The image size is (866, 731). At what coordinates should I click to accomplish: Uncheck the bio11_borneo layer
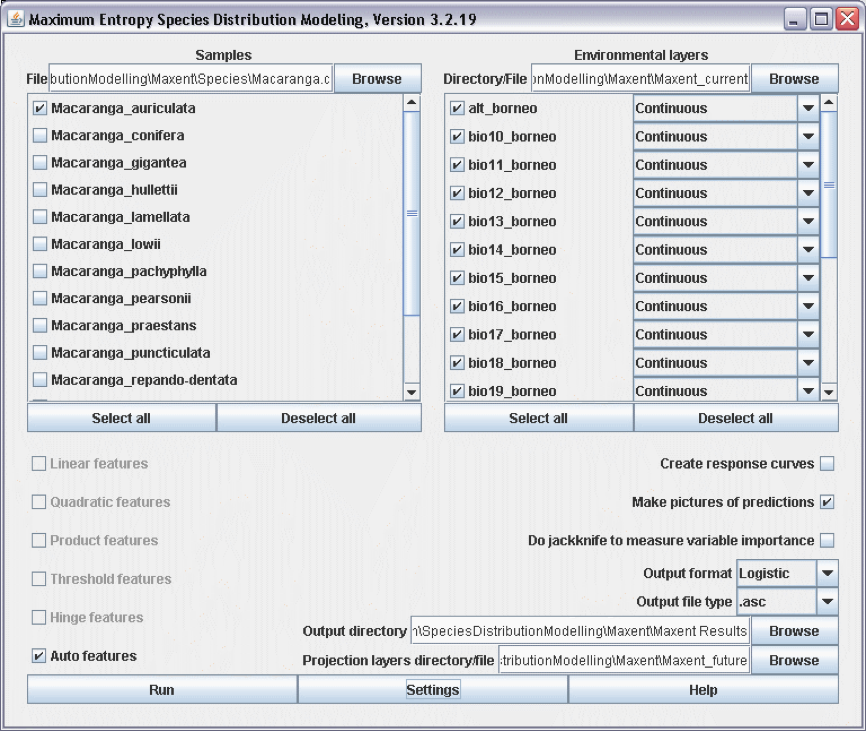[x=457, y=165]
